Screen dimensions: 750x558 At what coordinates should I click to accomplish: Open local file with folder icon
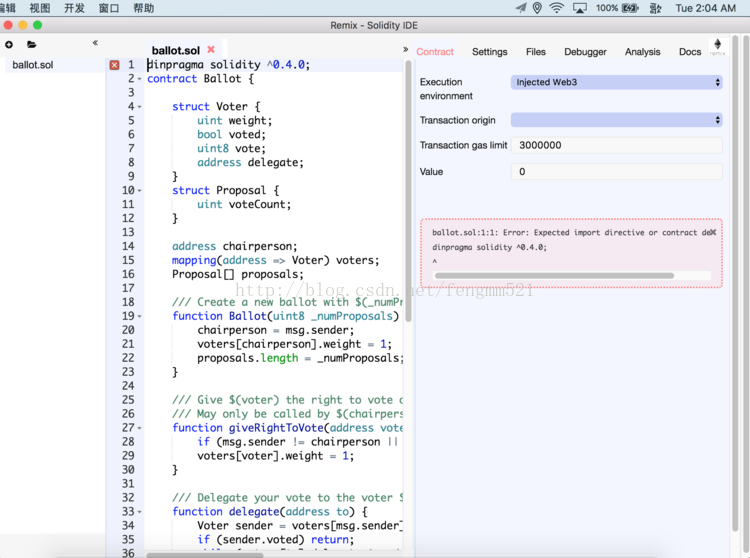32,44
